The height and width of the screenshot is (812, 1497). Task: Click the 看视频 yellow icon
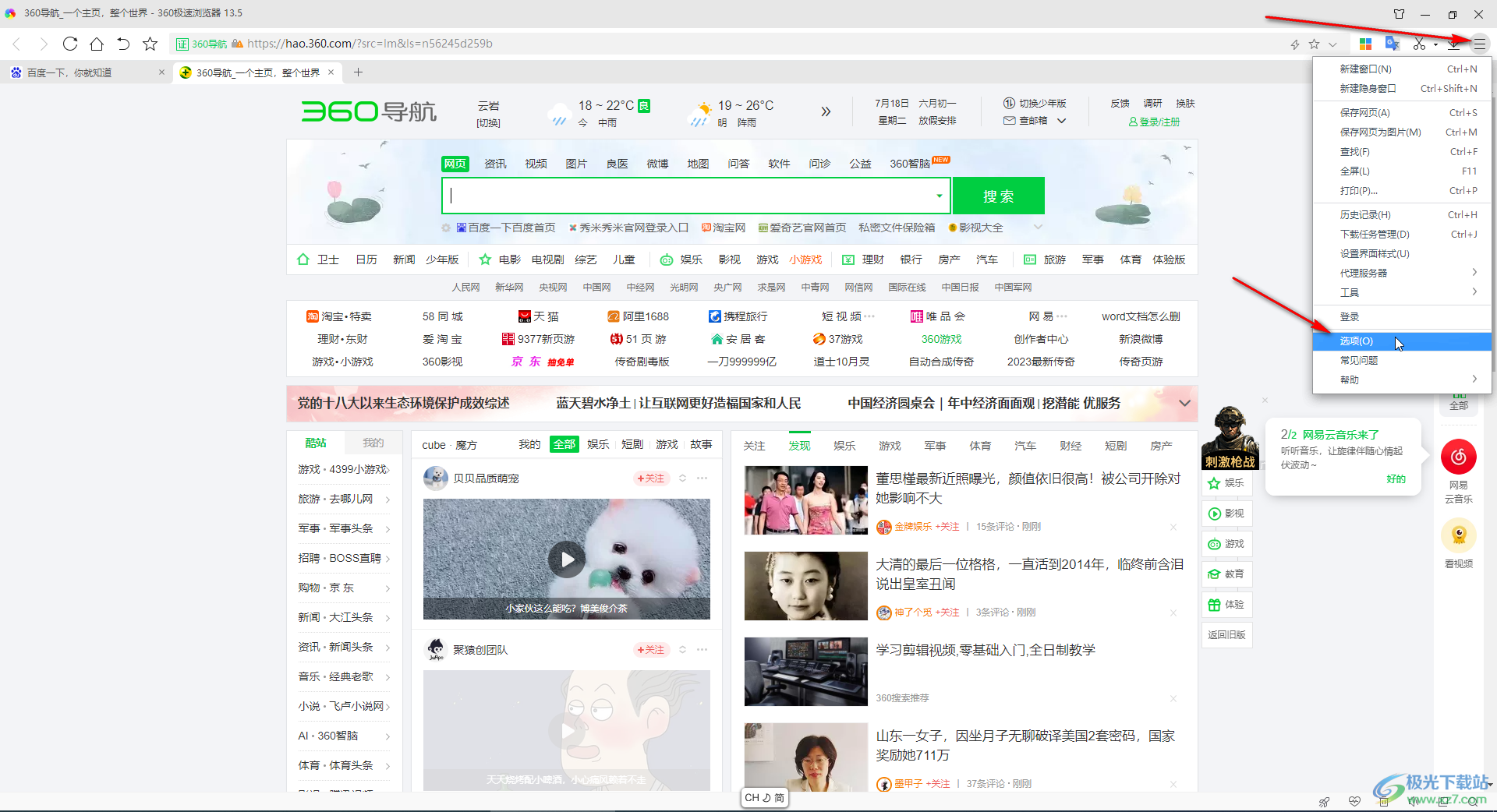tap(1459, 535)
